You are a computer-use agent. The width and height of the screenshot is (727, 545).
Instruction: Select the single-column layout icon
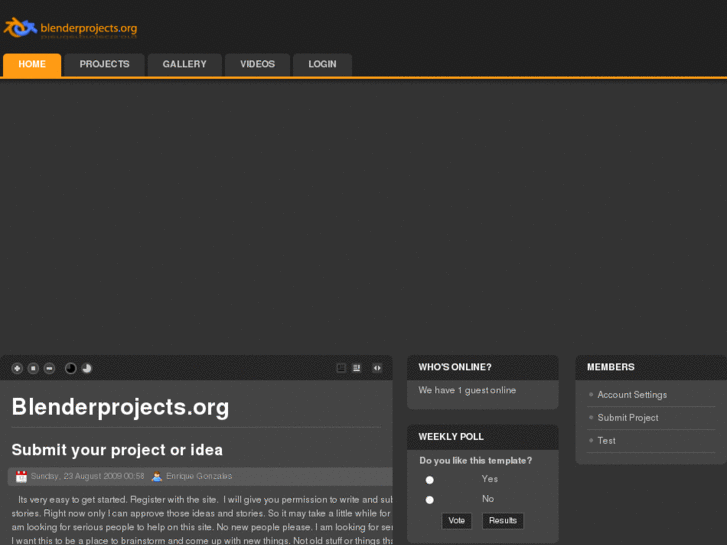point(341,368)
